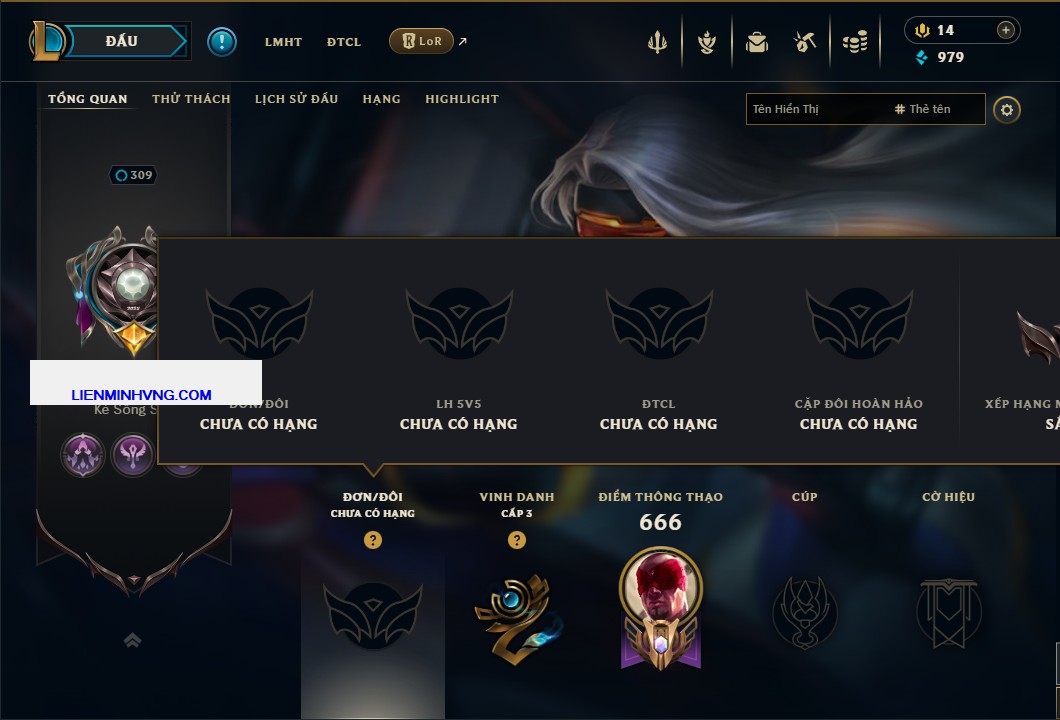Switch to the LỊCH SỬ ĐẤU tab
Viewport: 1060px width, 720px height.
click(x=296, y=99)
